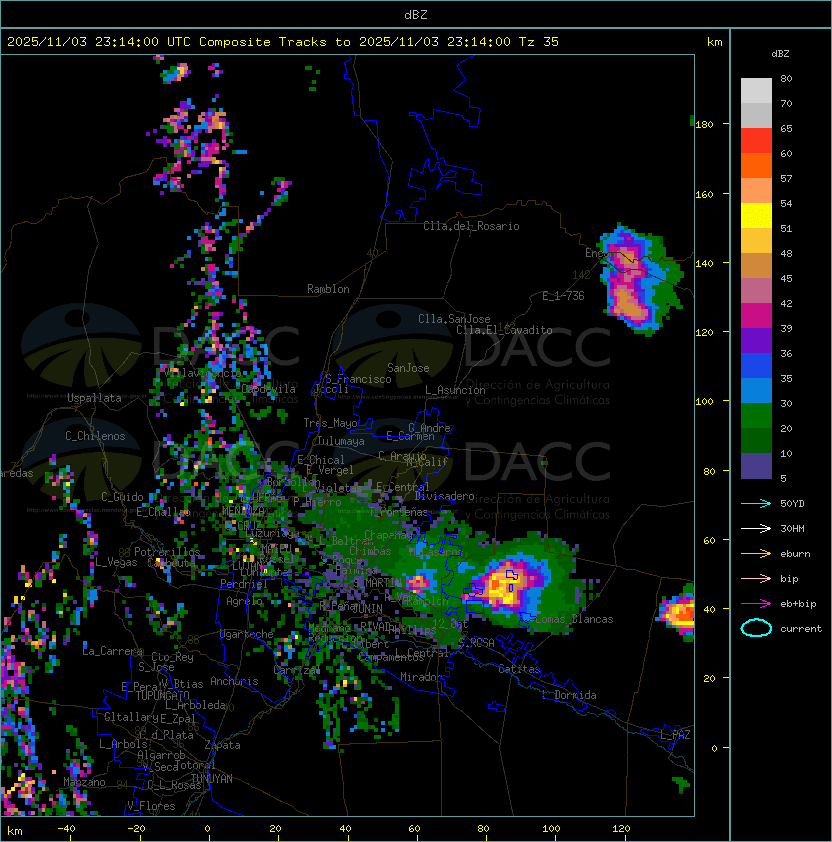Click the 'Uspallata' map label

coord(94,398)
